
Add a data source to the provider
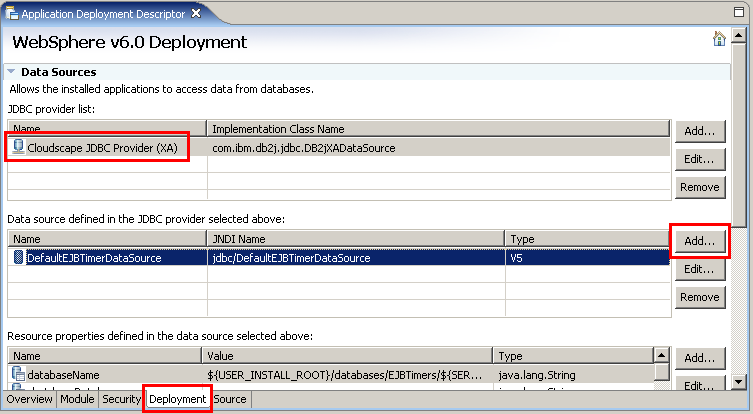coord(700,241)
